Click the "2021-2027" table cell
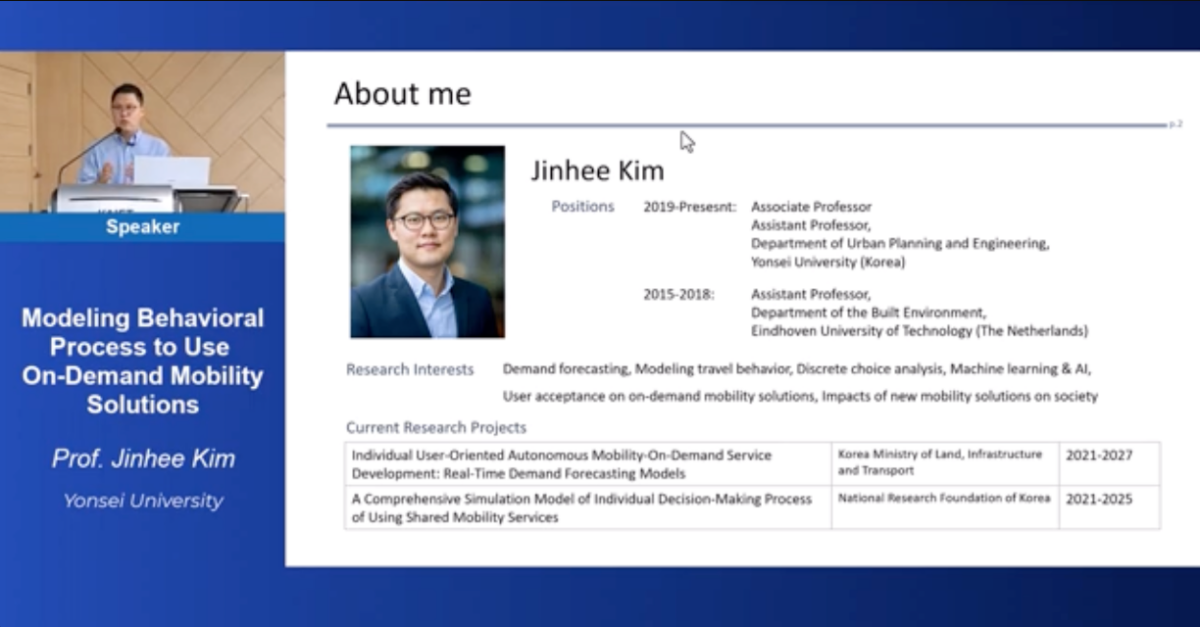 pos(1098,455)
